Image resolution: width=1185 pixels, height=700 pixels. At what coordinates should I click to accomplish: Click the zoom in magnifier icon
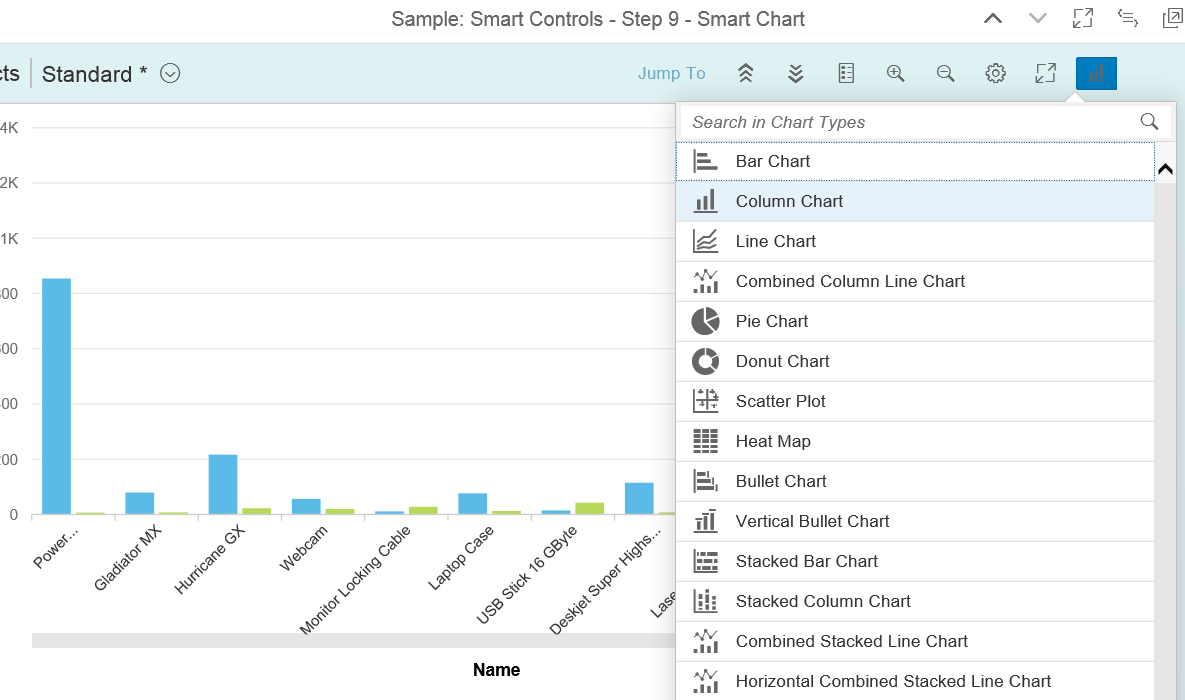point(895,73)
